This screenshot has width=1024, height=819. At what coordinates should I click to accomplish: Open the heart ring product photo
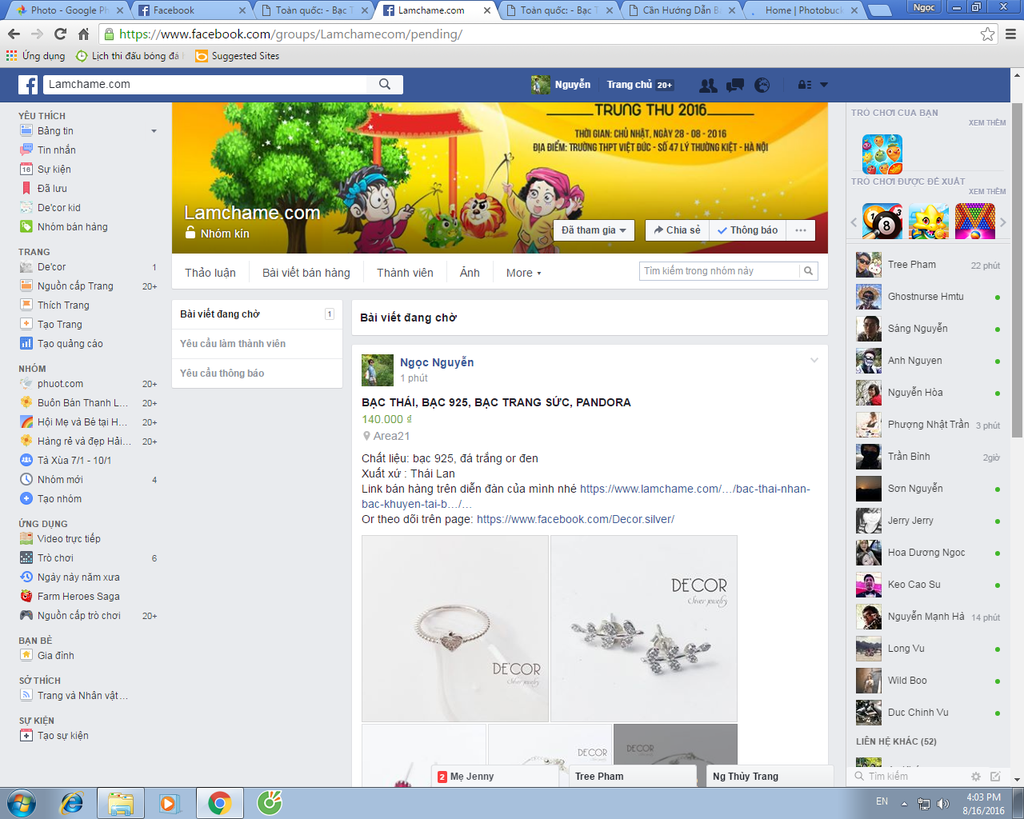point(455,628)
